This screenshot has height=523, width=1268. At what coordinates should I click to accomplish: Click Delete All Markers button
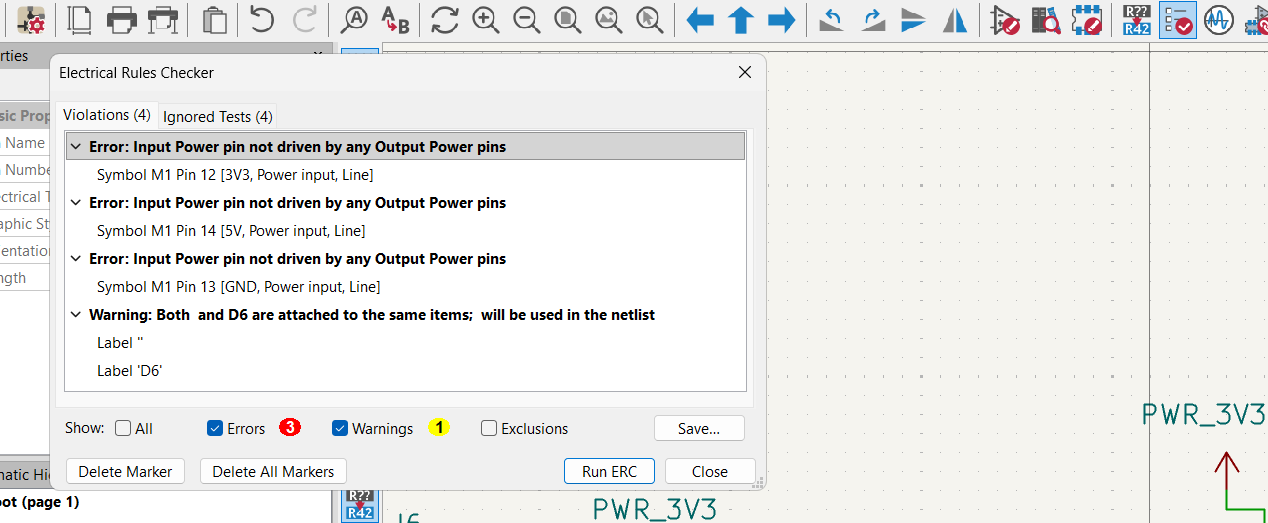(274, 471)
